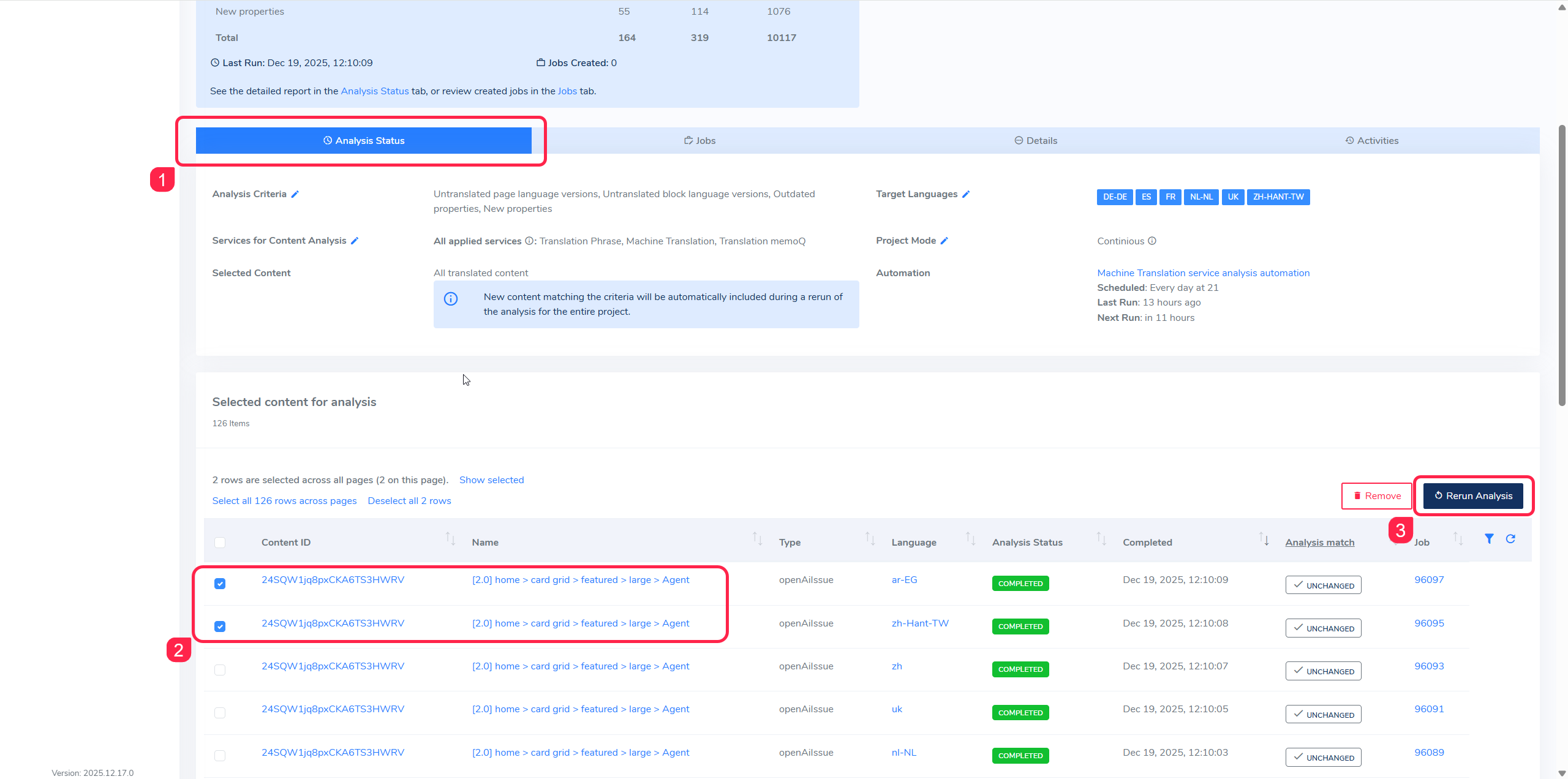
Task: Click Show selected link
Action: click(492, 480)
